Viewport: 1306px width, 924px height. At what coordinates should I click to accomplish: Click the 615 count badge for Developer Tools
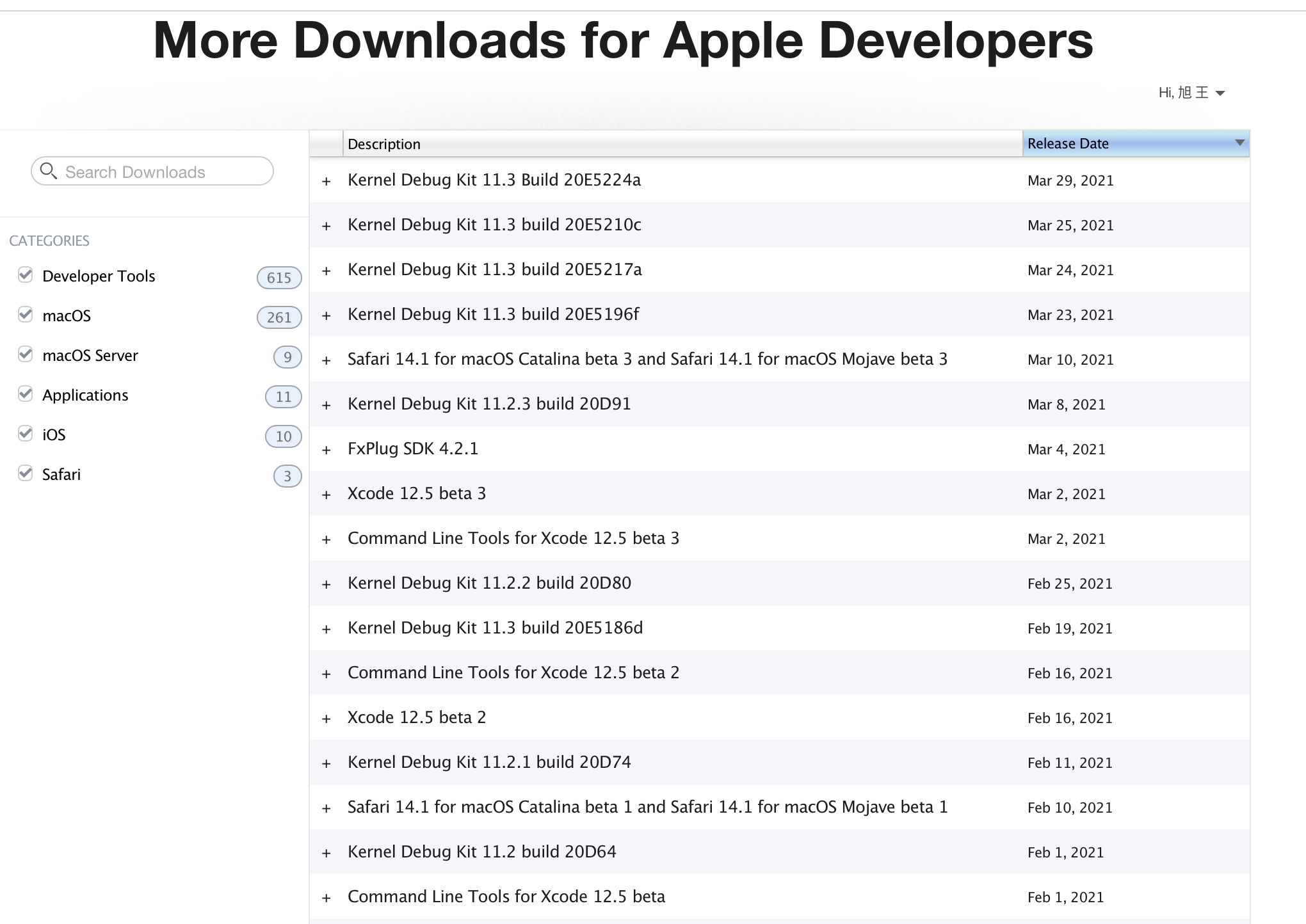pos(278,278)
